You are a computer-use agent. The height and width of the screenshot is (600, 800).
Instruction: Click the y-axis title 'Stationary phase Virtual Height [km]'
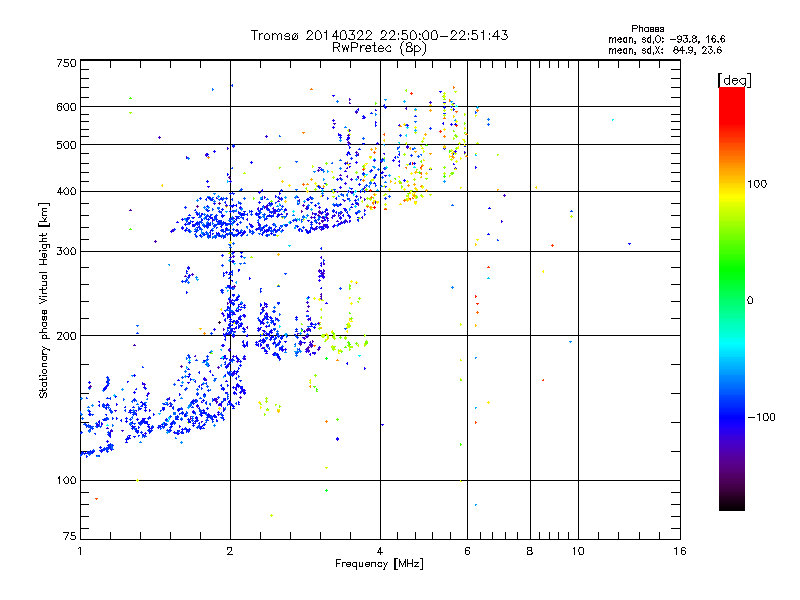coord(44,301)
